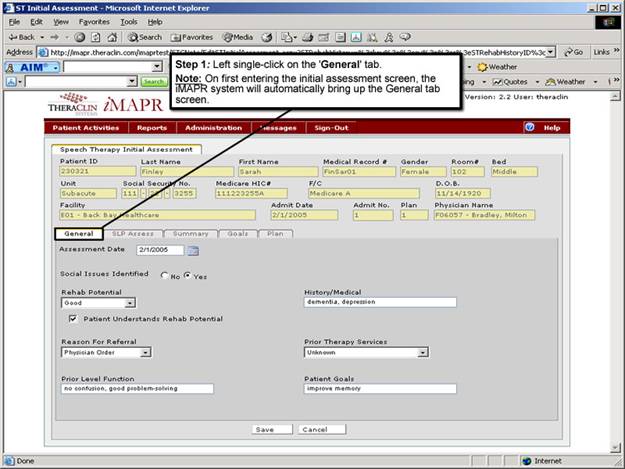Expand the Links toolbar chevron
The height and width of the screenshot is (469, 625).
point(617,51)
